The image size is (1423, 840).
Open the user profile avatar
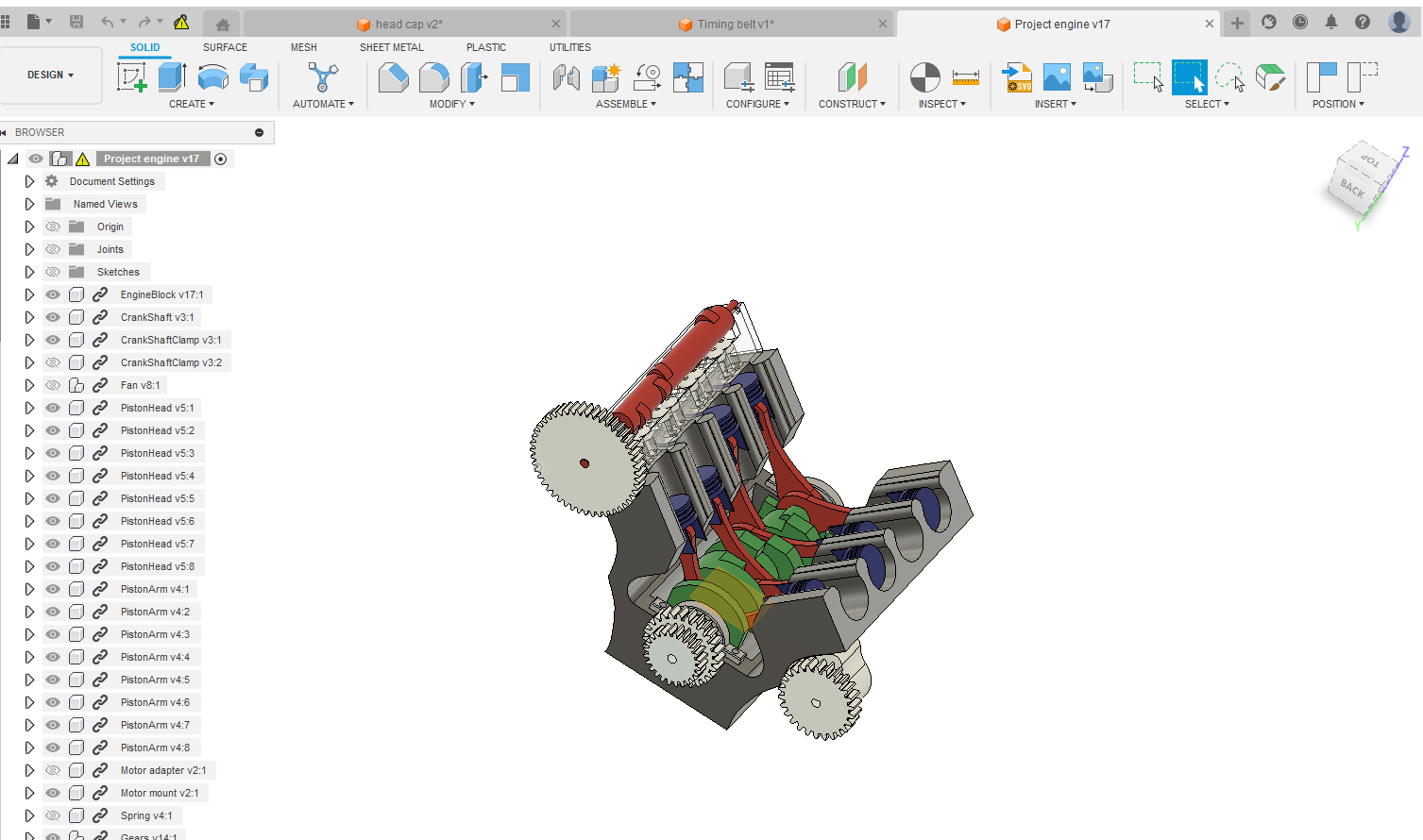pos(1399,22)
